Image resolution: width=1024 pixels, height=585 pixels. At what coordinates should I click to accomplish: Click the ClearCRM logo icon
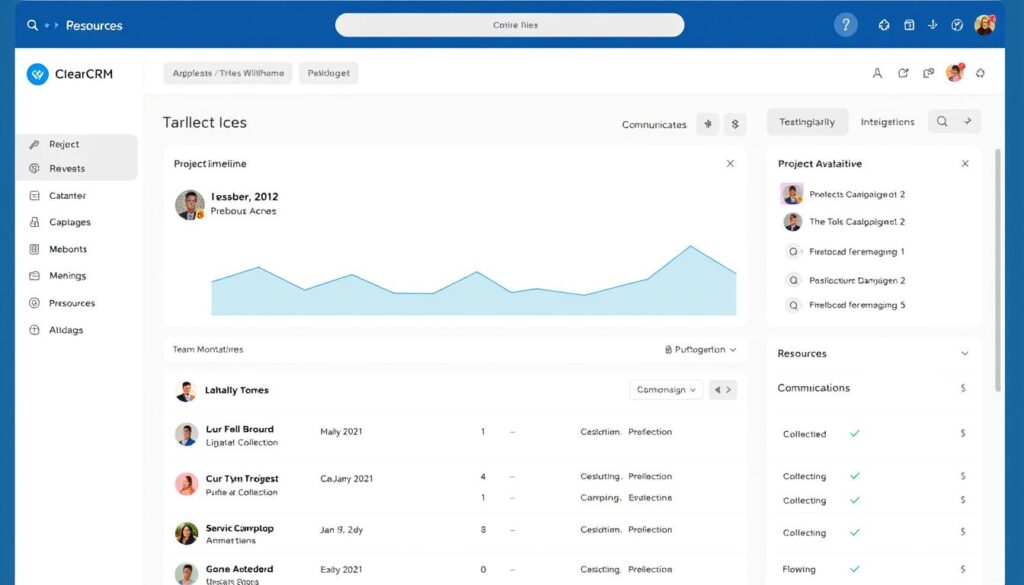[x=38, y=73]
